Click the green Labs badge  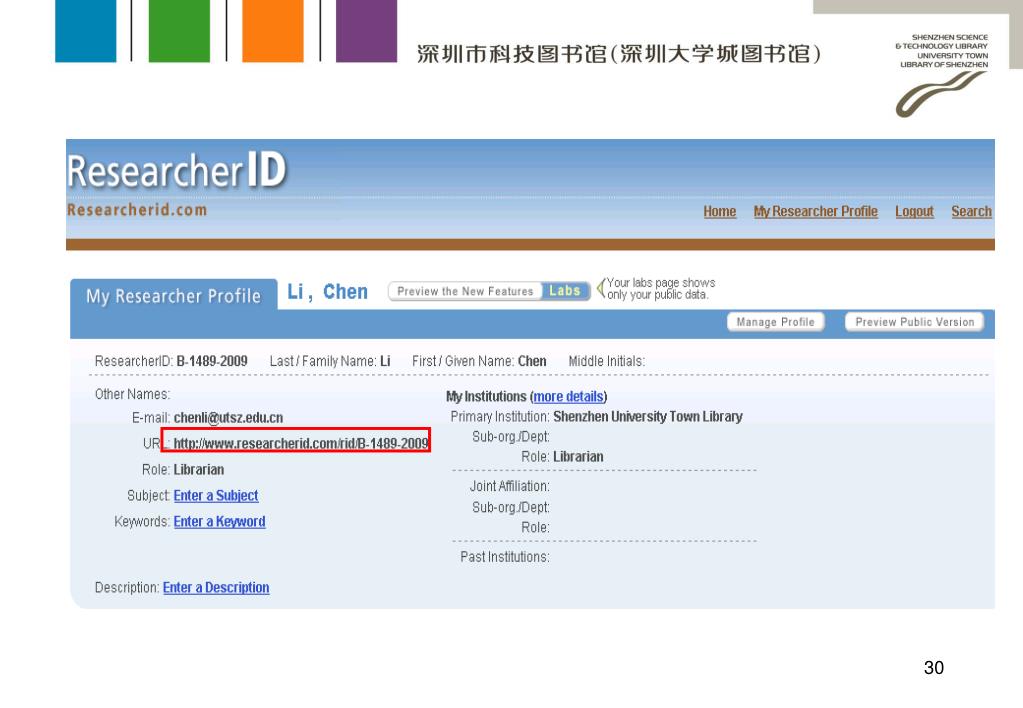565,291
